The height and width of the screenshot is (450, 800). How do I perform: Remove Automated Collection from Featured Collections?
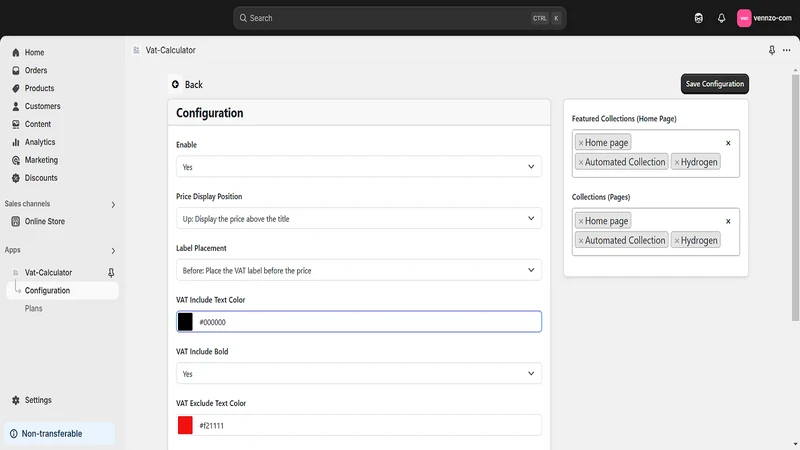click(x=581, y=162)
